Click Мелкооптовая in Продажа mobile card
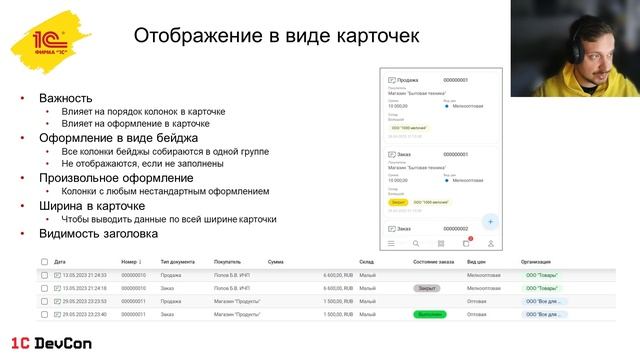640x360 pixels. [x=468, y=106]
